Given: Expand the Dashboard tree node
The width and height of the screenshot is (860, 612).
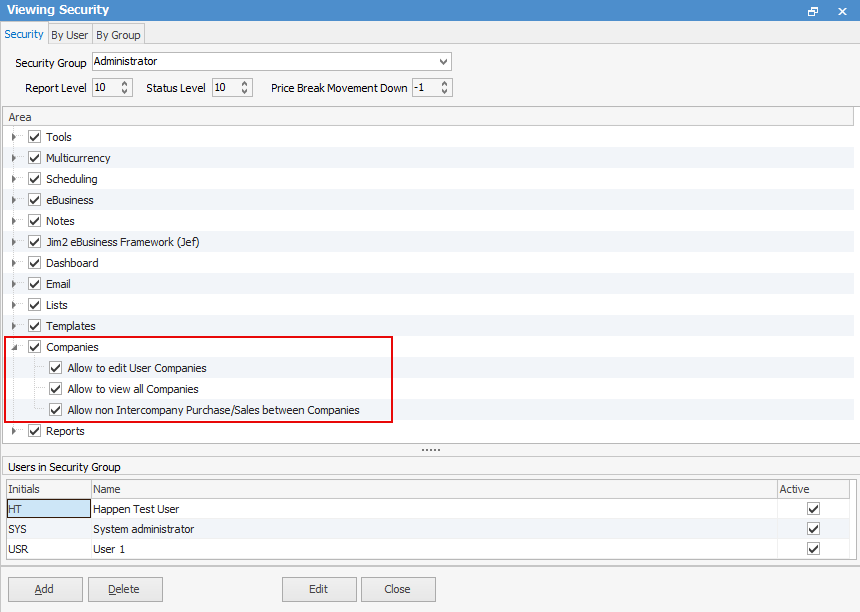Looking at the screenshot, I should tap(14, 263).
